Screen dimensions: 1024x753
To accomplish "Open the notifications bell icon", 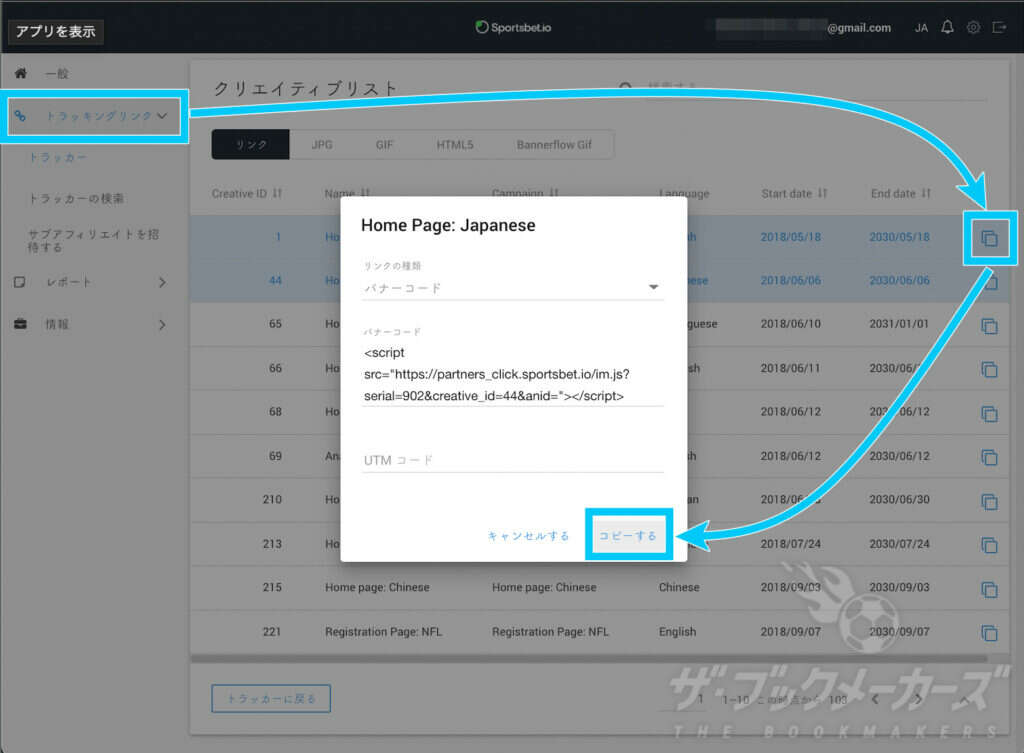I will tap(947, 27).
